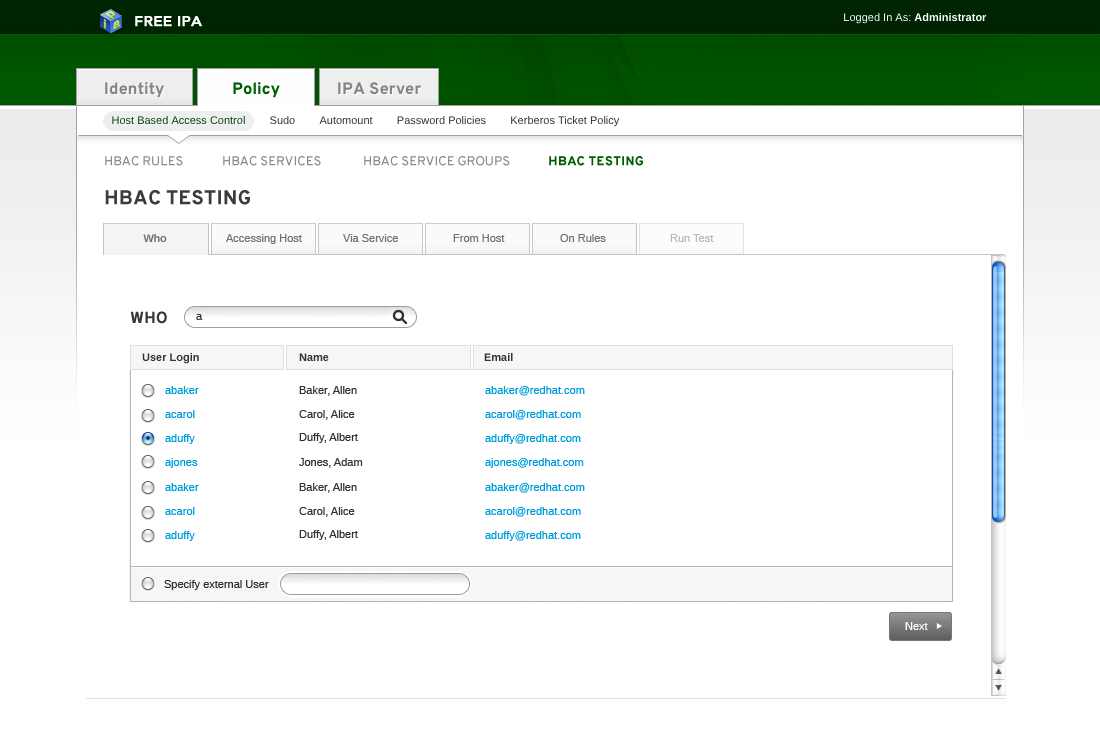Click the aduffy@redhat.com email link
The image size is (1100, 750).
(532, 438)
